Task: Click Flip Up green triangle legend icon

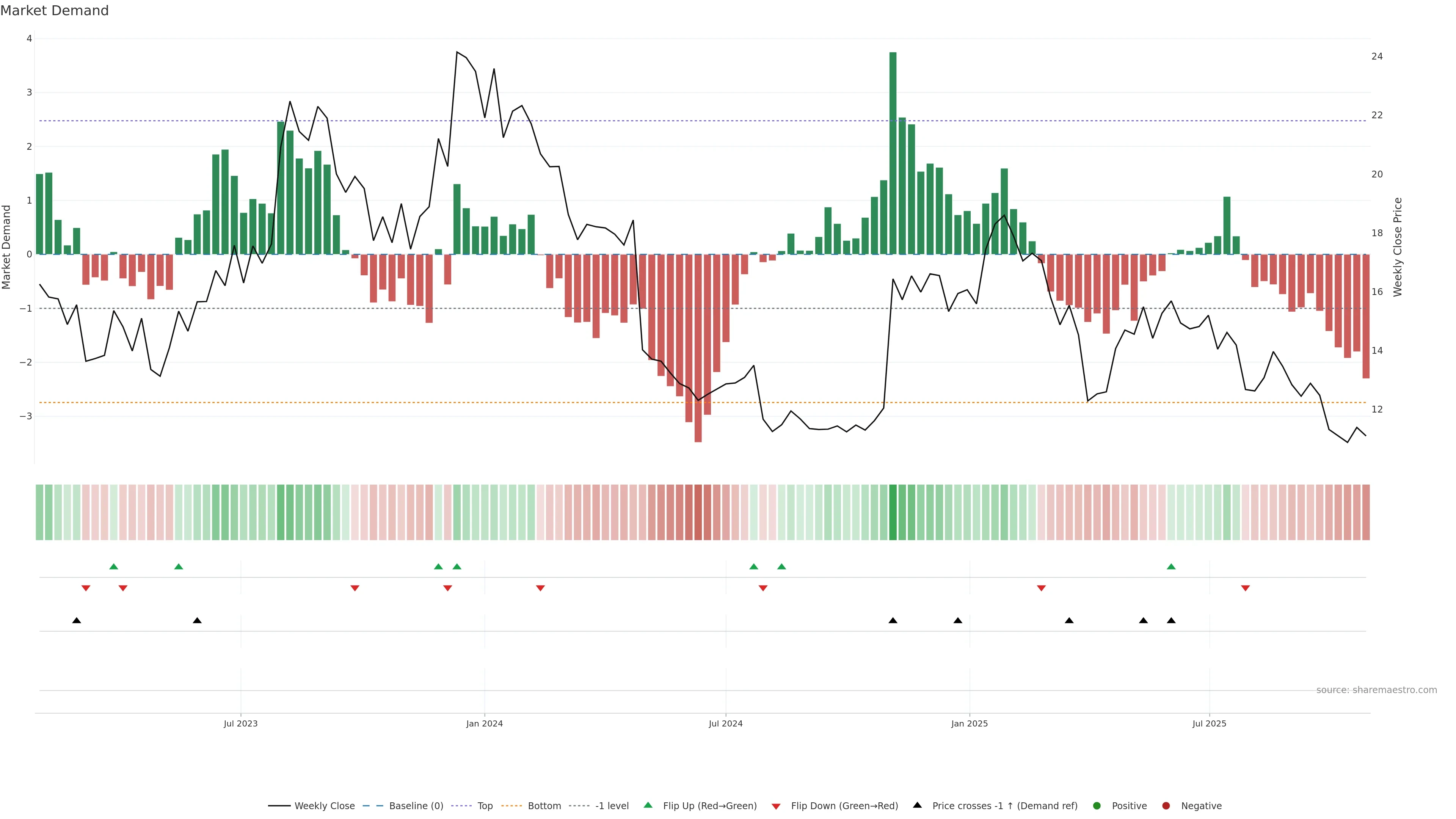Action: coord(648,805)
